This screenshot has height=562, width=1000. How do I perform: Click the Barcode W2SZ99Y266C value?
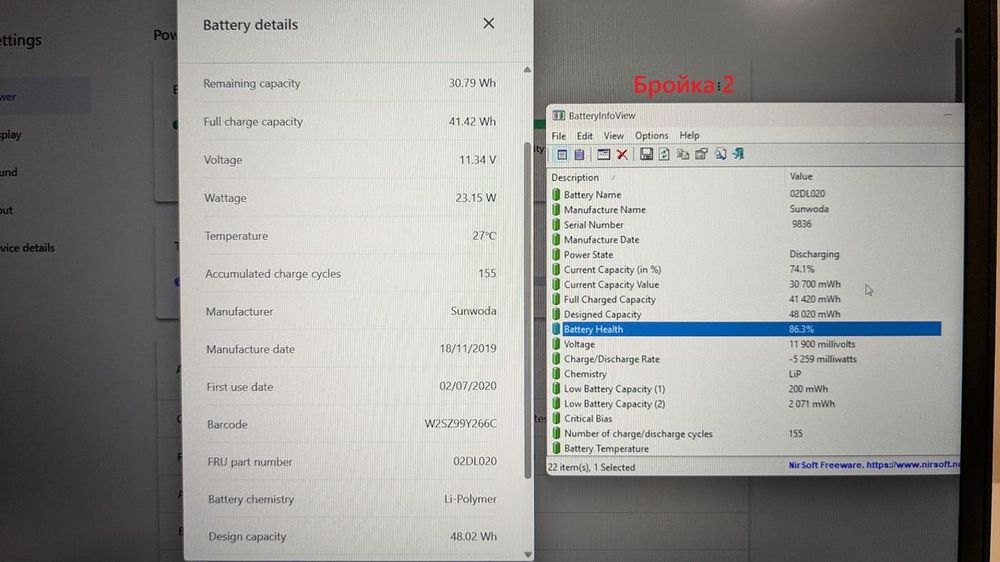click(460, 424)
